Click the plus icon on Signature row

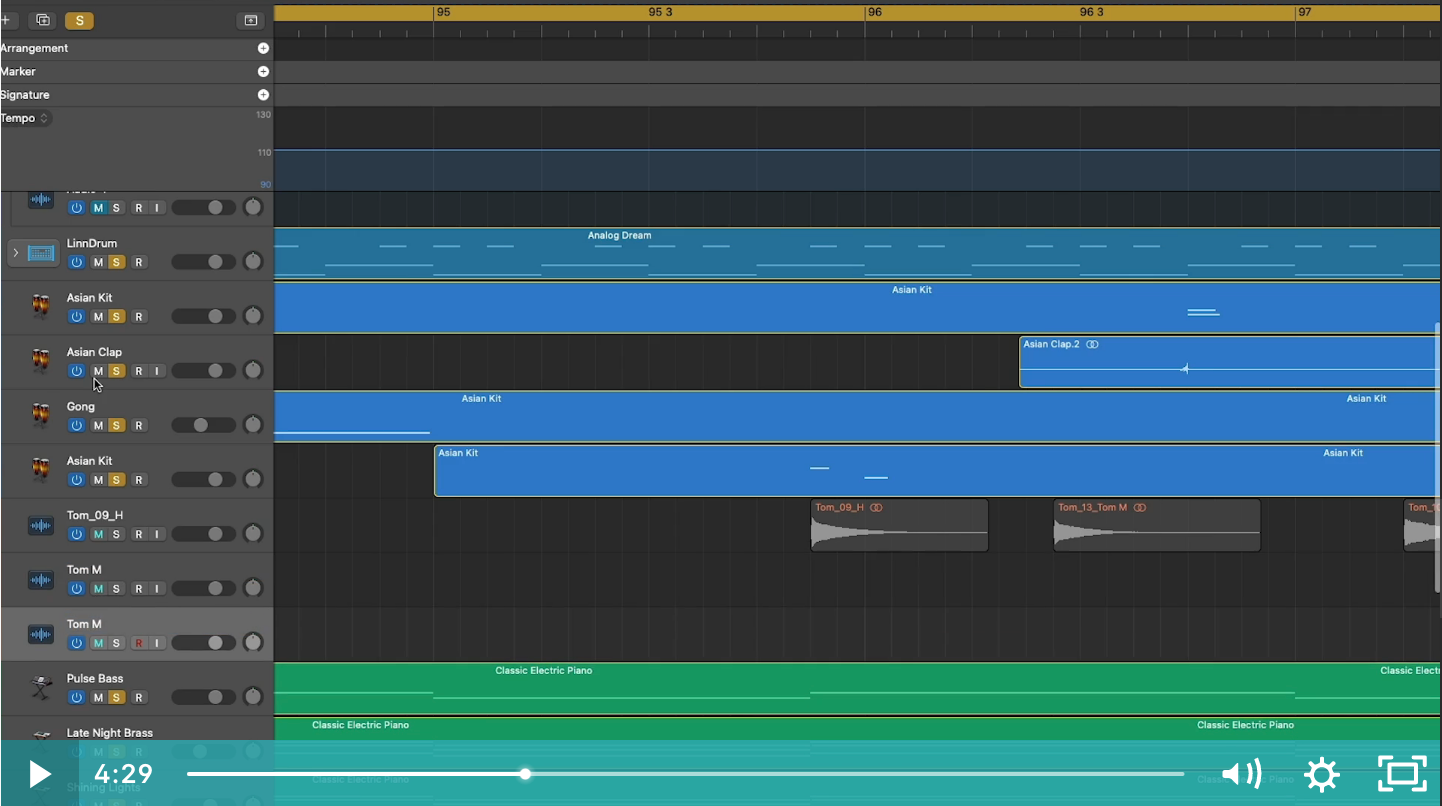tap(263, 95)
